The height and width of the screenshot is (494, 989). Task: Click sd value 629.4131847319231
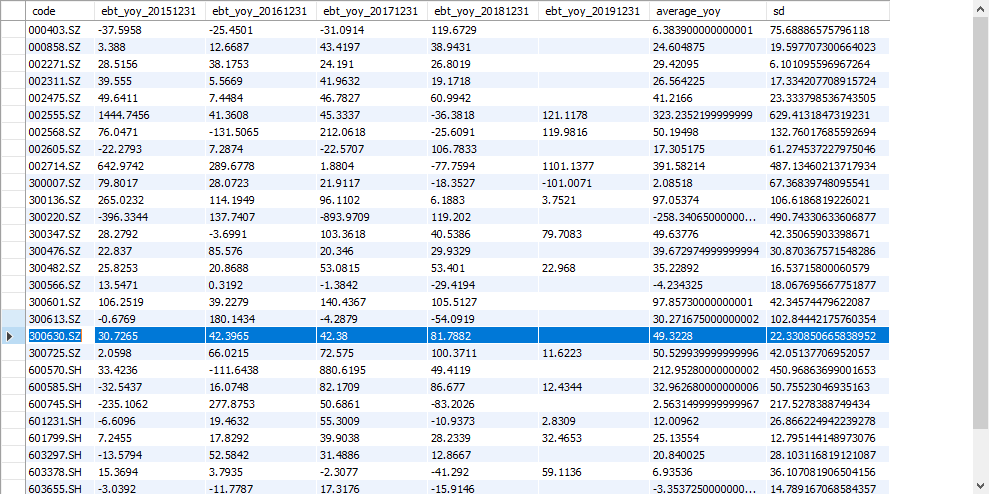pos(828,115)
